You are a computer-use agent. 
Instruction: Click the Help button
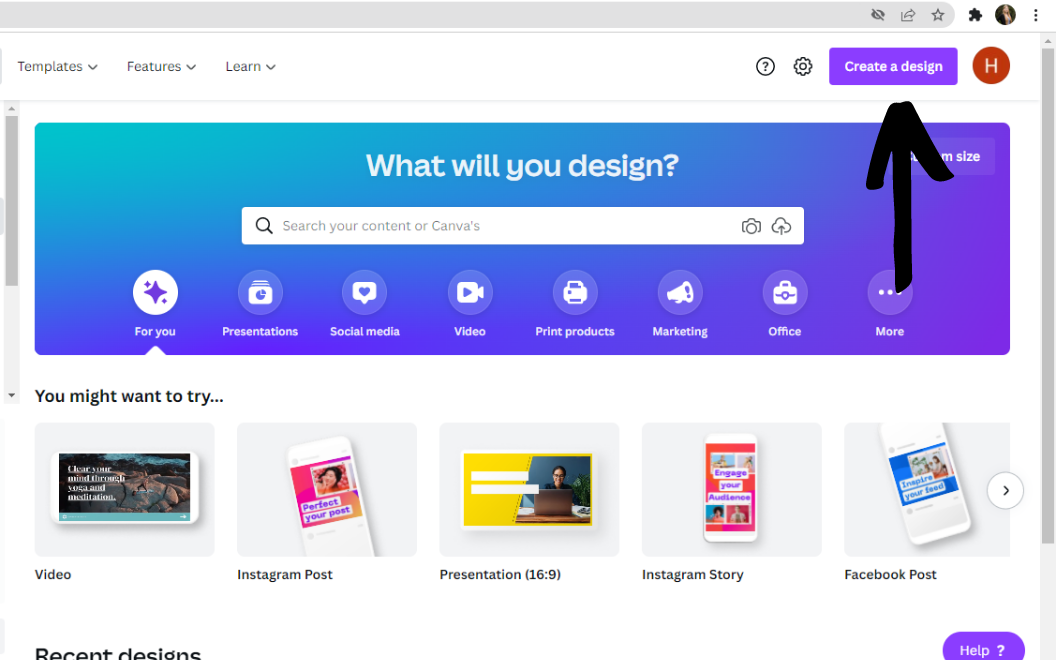coord(983,649)
